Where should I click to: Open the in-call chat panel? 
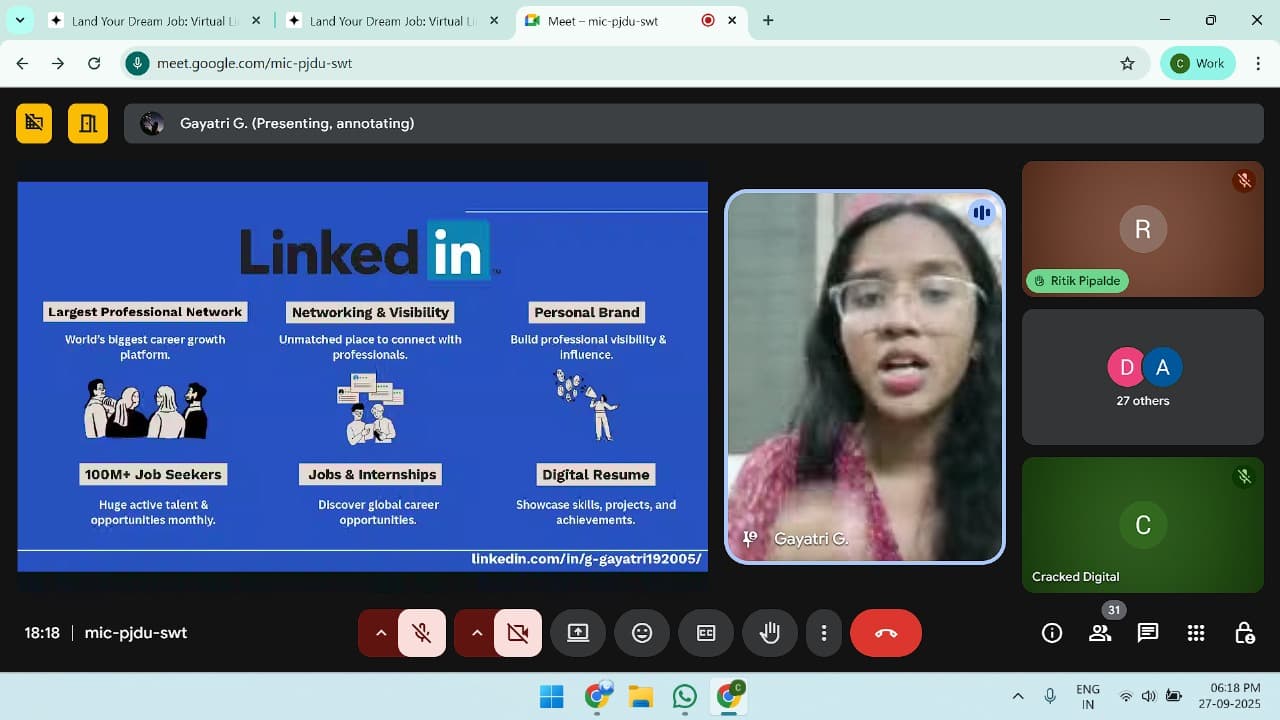coord(1147,632)
